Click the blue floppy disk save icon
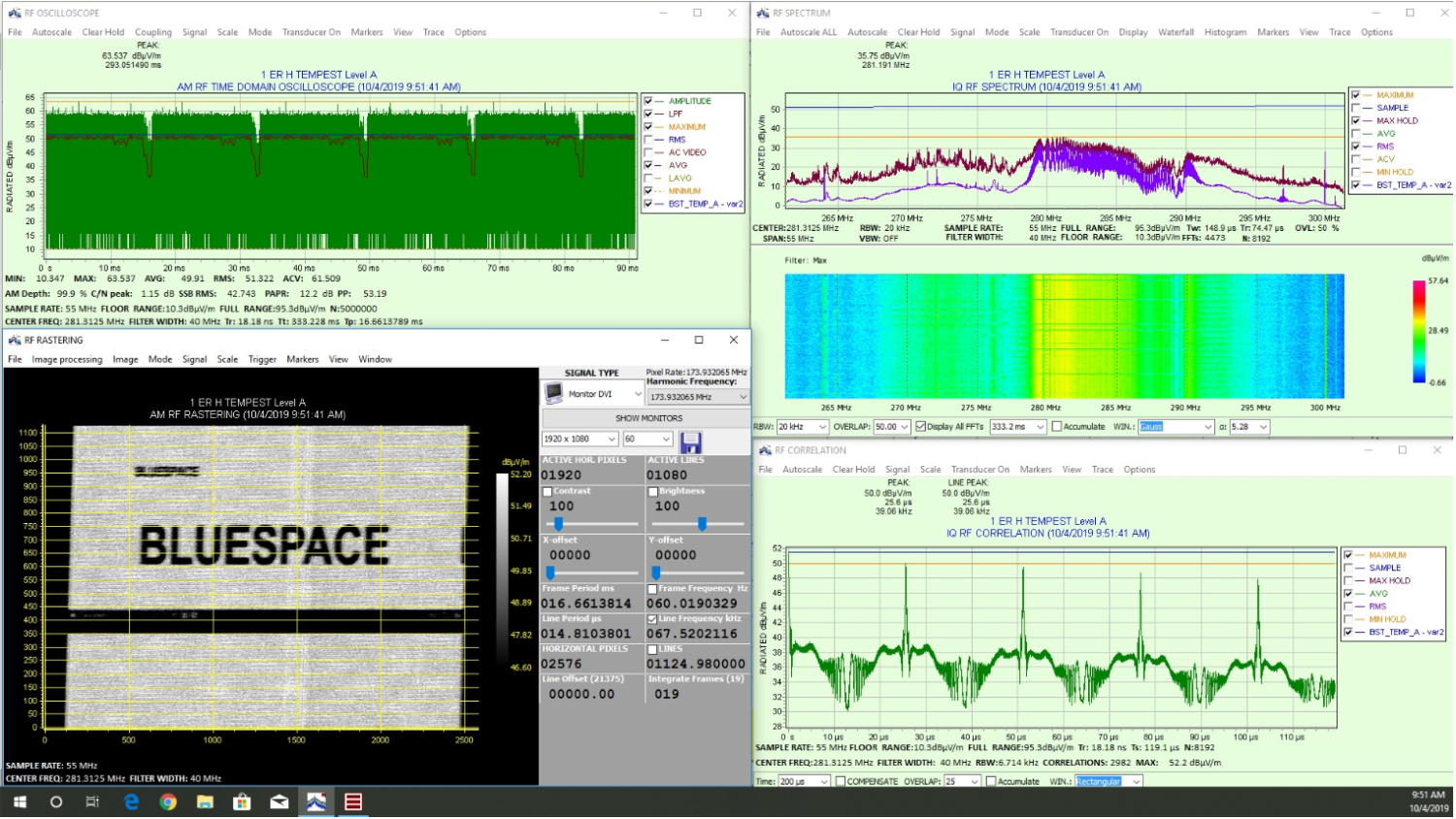1456x819 pixels. click(690, 442)
